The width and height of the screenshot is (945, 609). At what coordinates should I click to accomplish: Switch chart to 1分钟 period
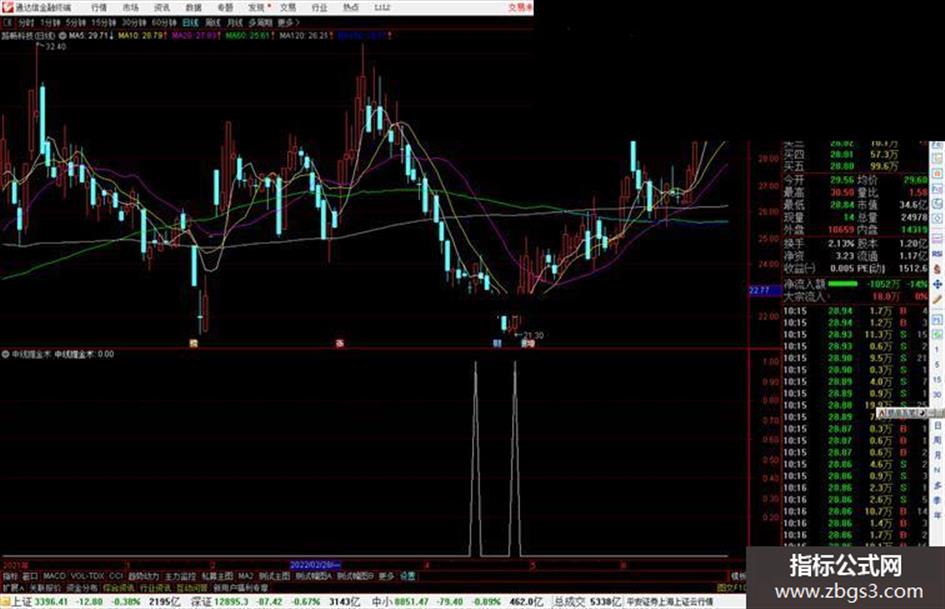(50, 22)
